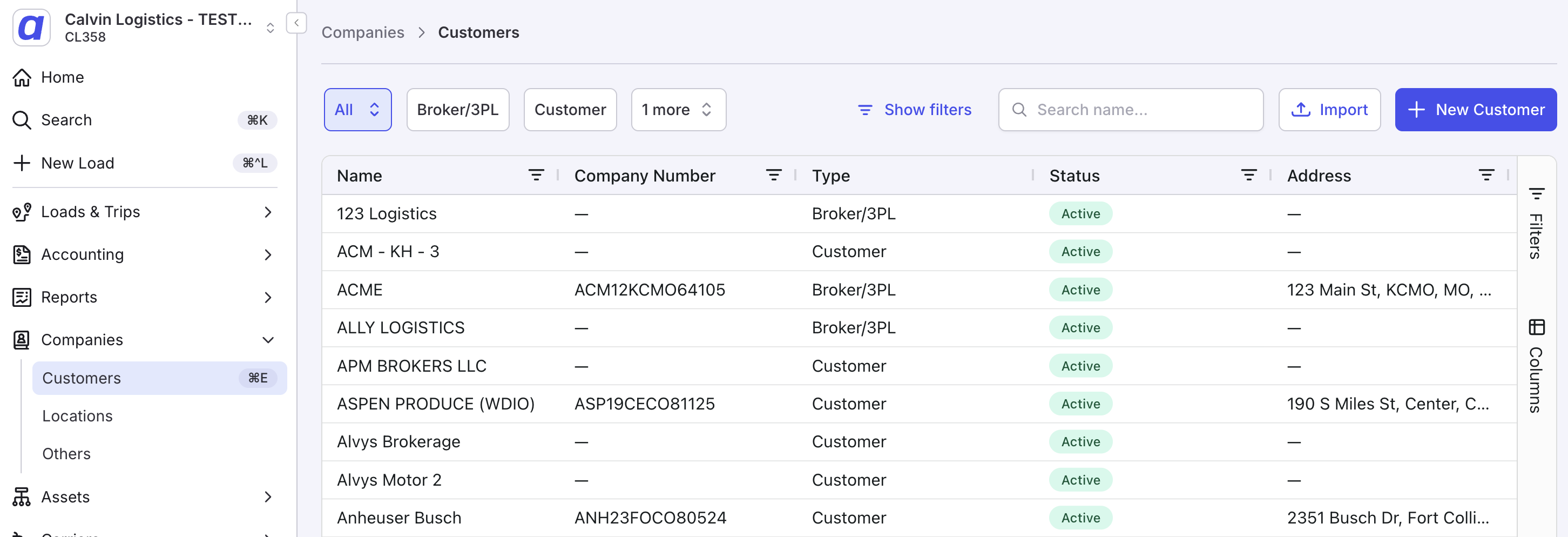
Task: Click company number ACM12KCMO64105
Action: (650, 290)
